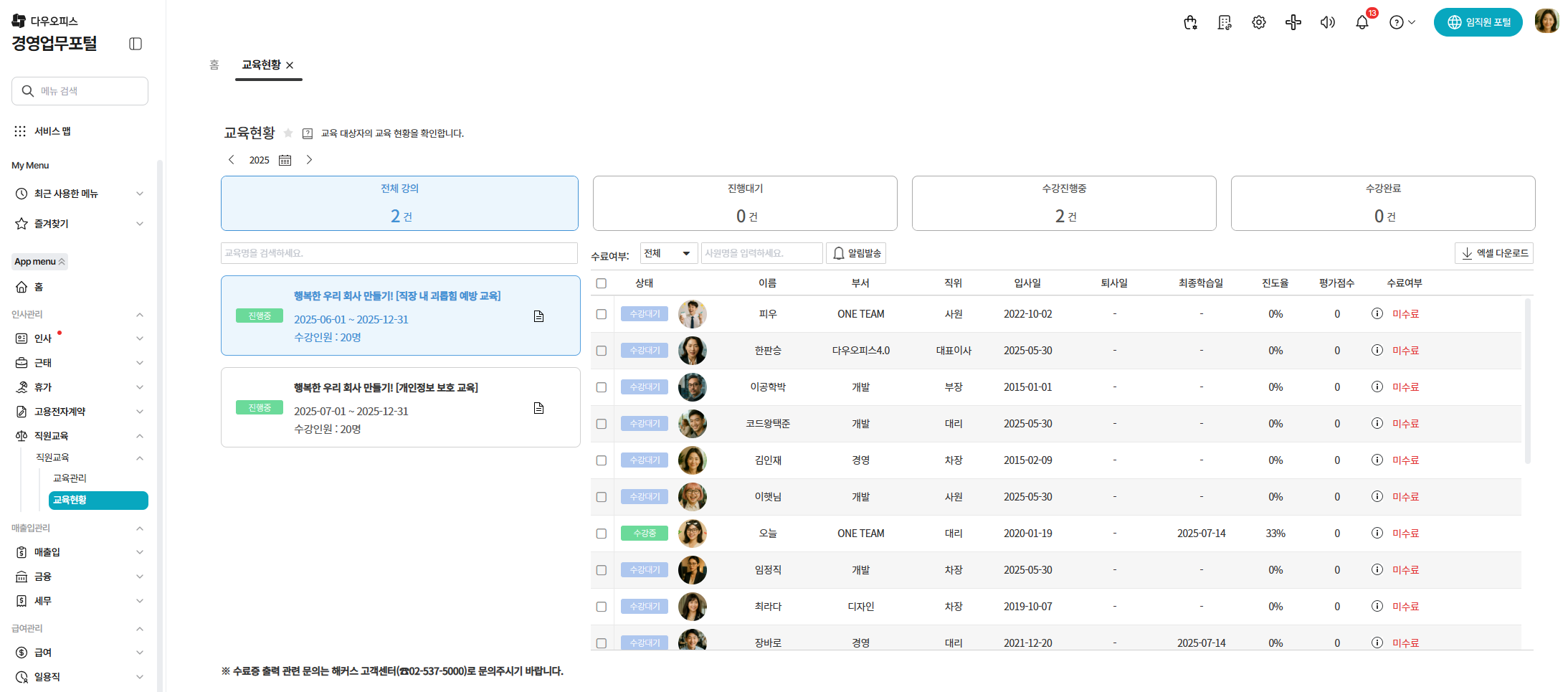Collapse the sidebar with panel toggle icon
Viewport: 1568px width, 692px height.
pyautogui.click(x=136, y=44)
